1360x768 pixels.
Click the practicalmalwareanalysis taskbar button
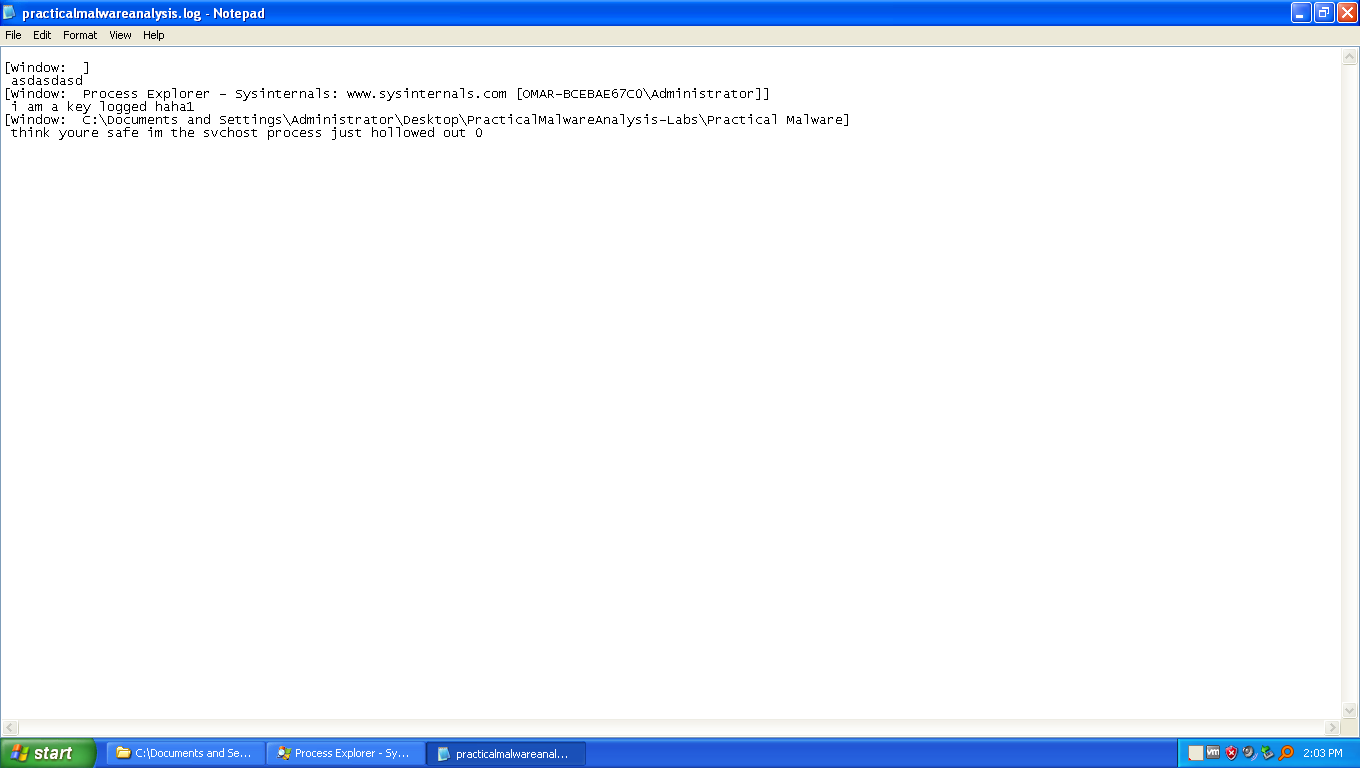coord(506,753)
